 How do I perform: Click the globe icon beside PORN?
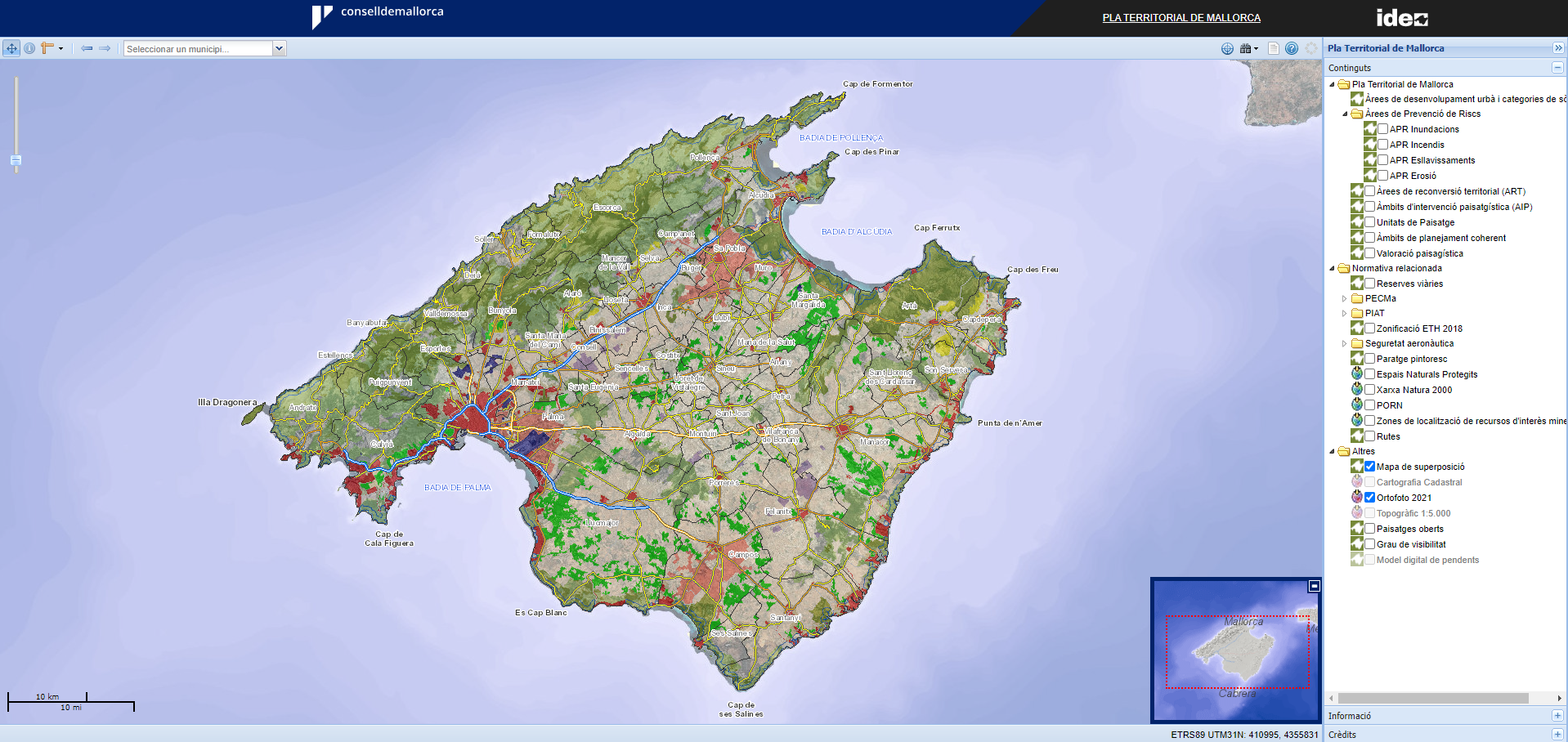pos(1357,405)
